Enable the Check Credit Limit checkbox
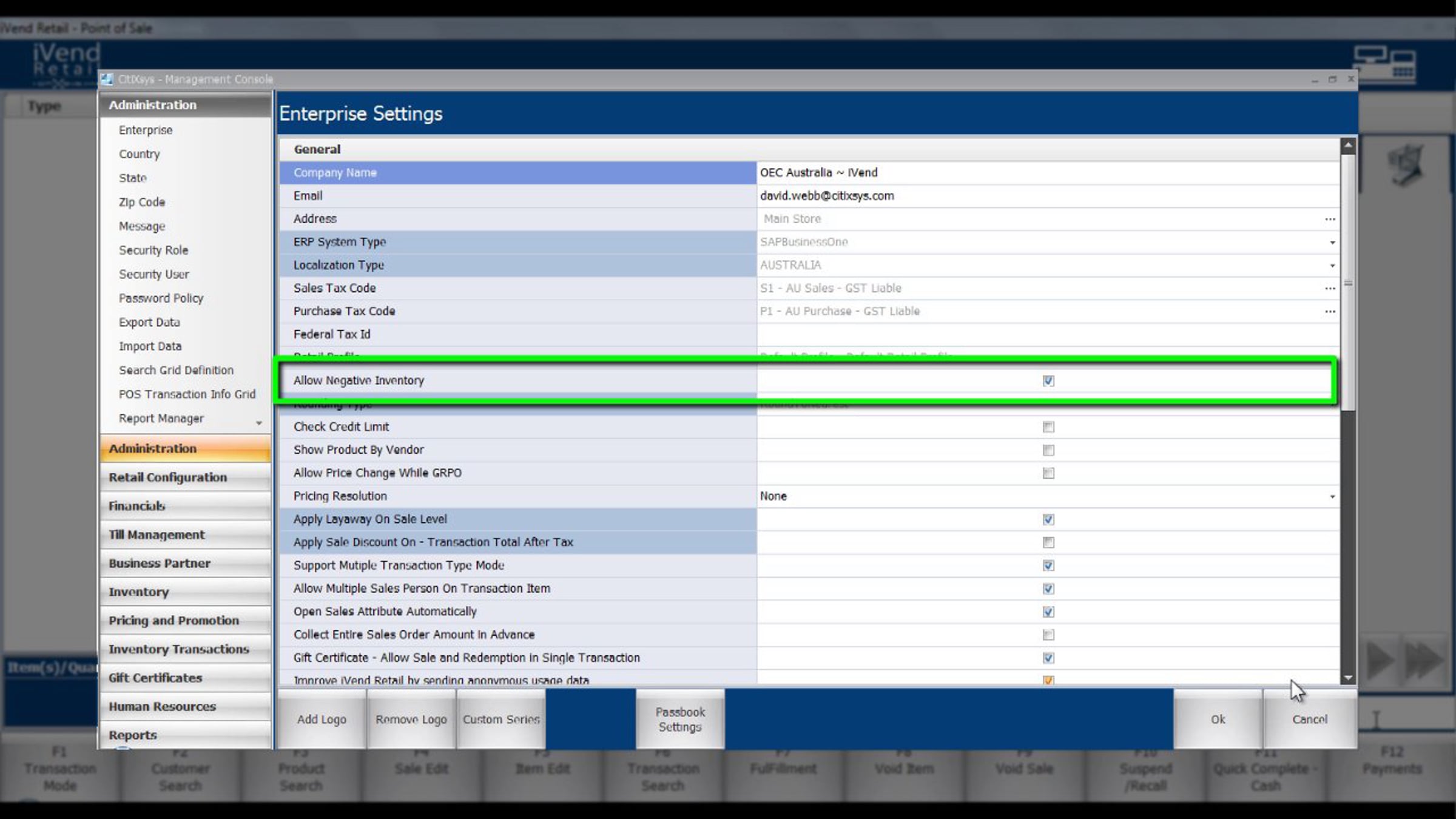This screenshot has width=1456, height=819. tap(1048, 427)
